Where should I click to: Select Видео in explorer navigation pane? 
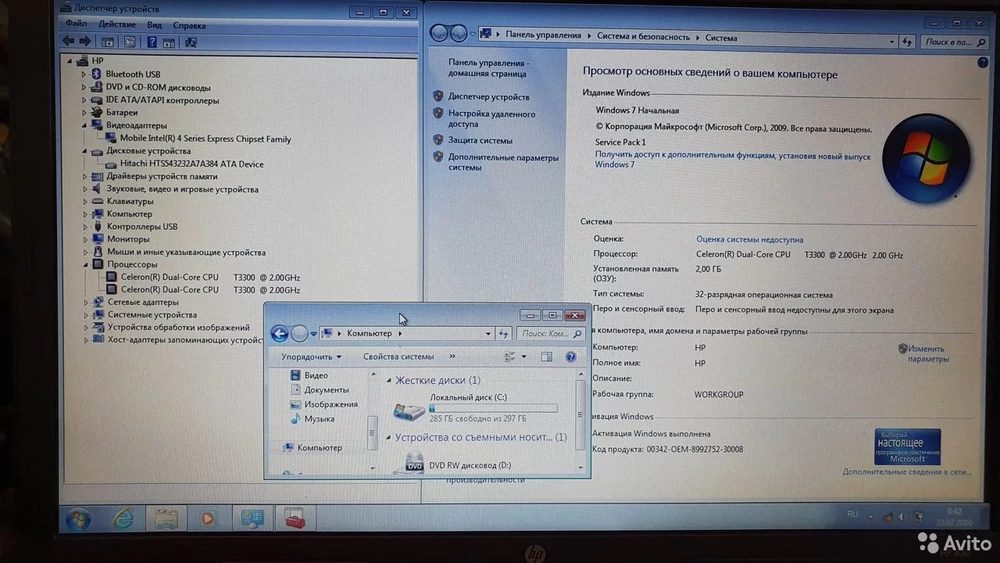pyautogui.click(x=316, y=375)
